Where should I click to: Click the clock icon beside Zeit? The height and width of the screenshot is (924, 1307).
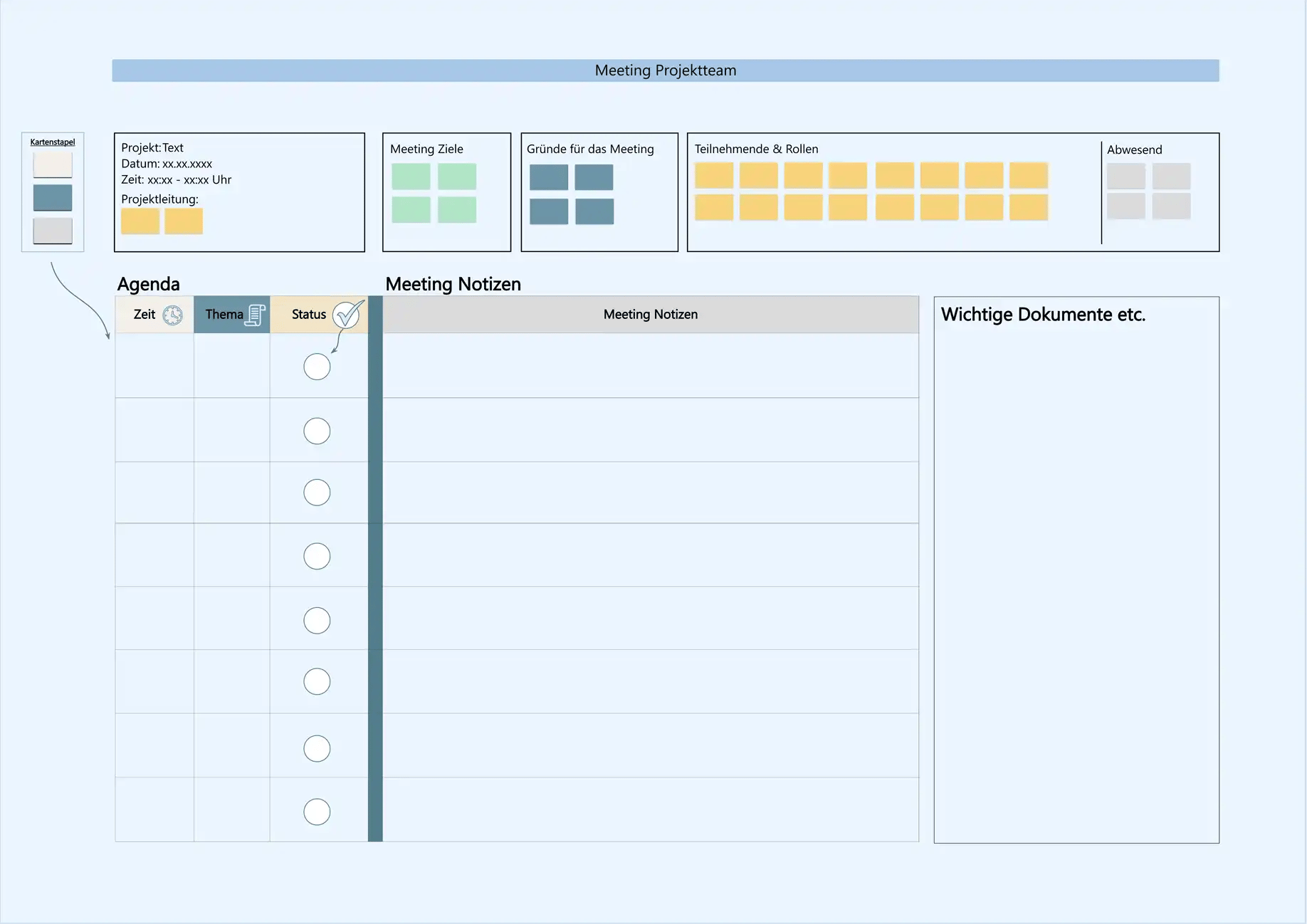[172, 315]
